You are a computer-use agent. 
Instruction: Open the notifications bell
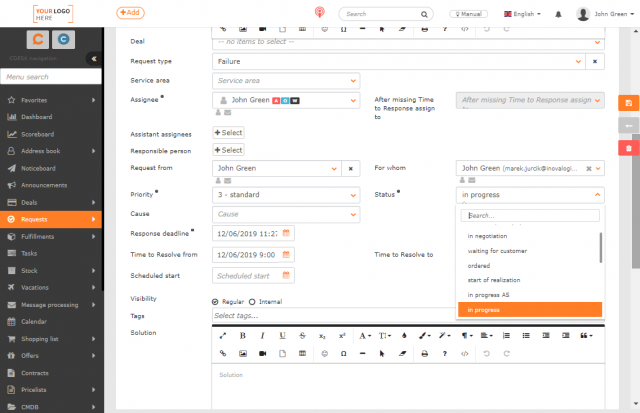click(x=558, y=14)
